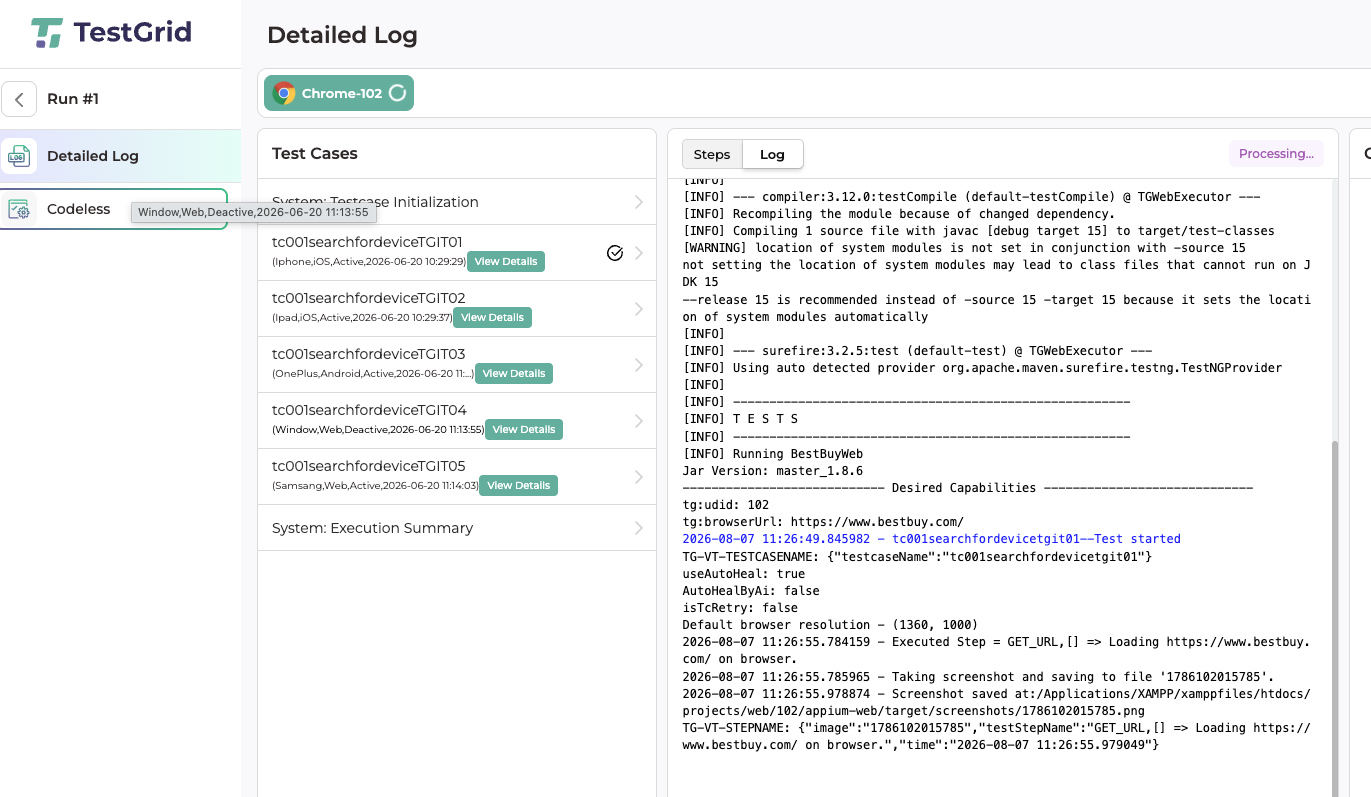Click the 'isTcRetry: false' log line
Screen dimensions: 1371x797
pos(740,608)
